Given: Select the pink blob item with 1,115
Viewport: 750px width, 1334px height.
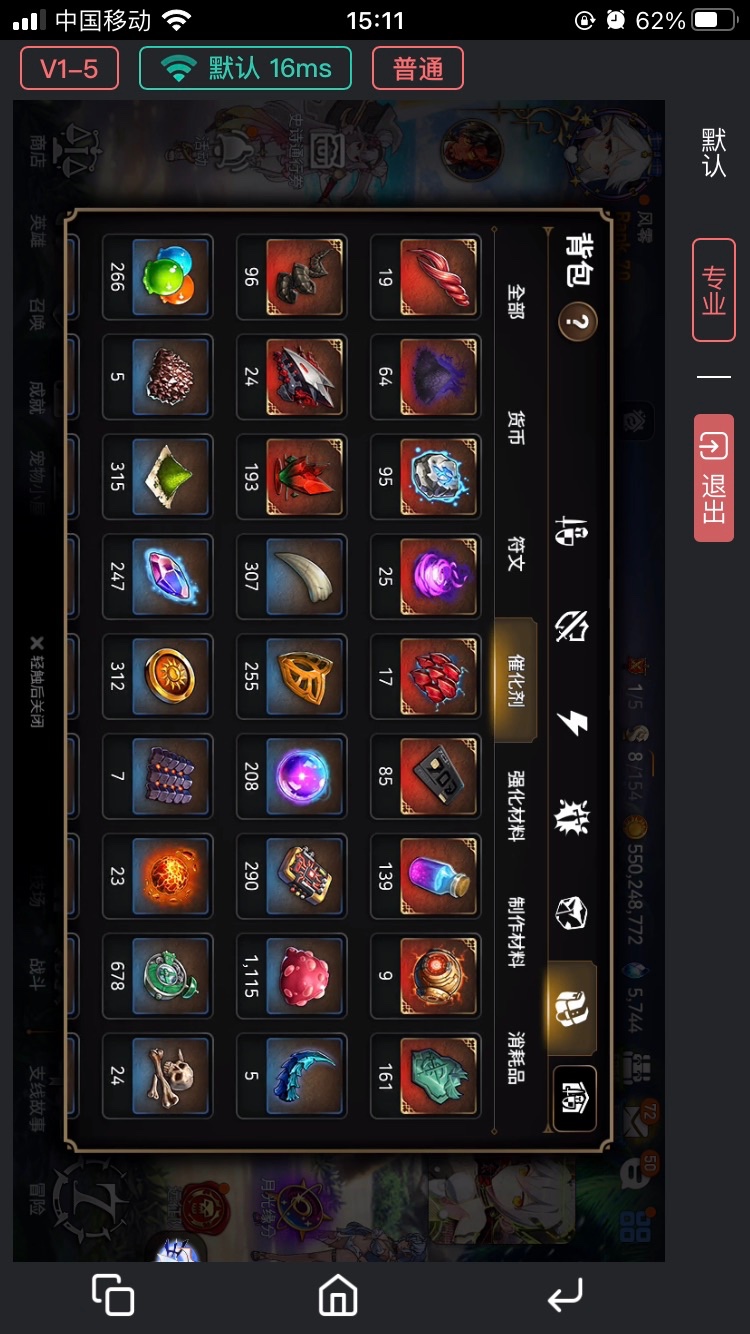Looking at the screenshot, I should [292, 976].
